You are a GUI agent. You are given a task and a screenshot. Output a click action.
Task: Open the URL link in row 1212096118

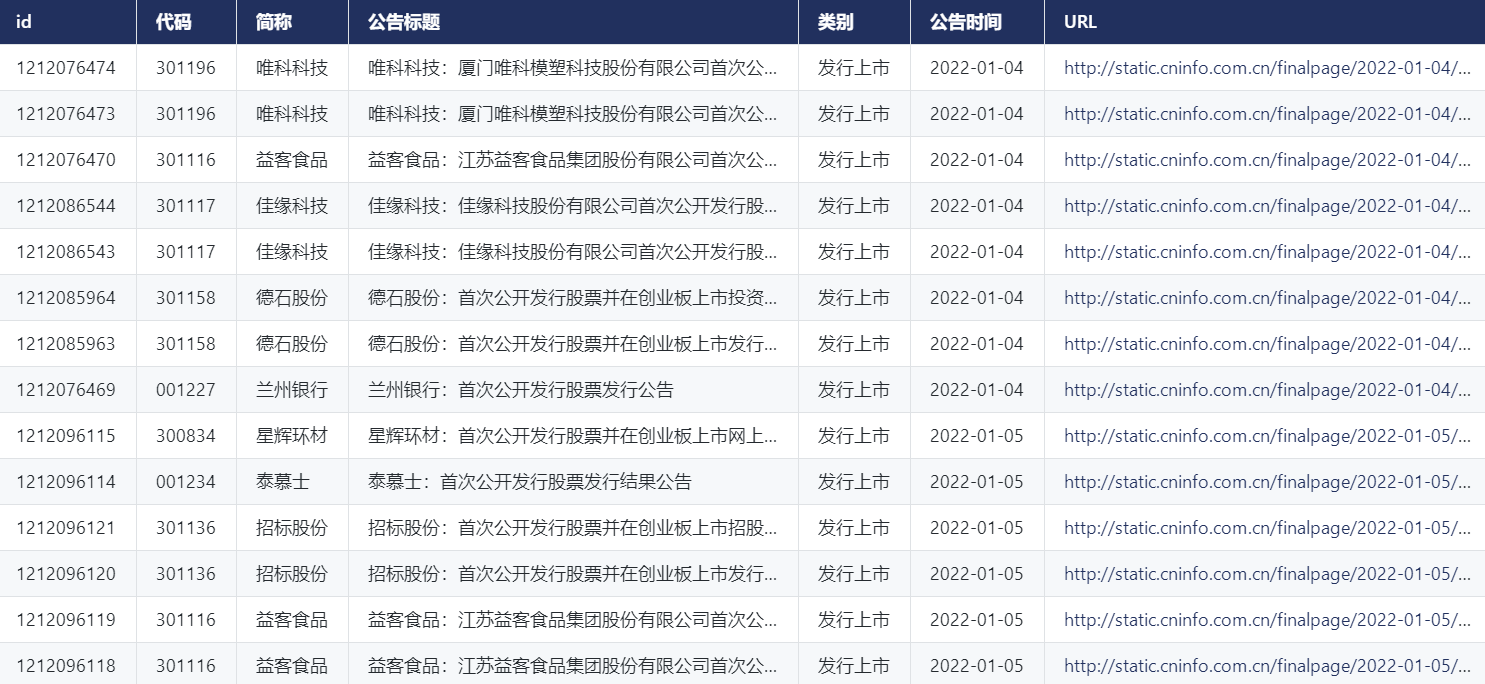point(1267,666)
